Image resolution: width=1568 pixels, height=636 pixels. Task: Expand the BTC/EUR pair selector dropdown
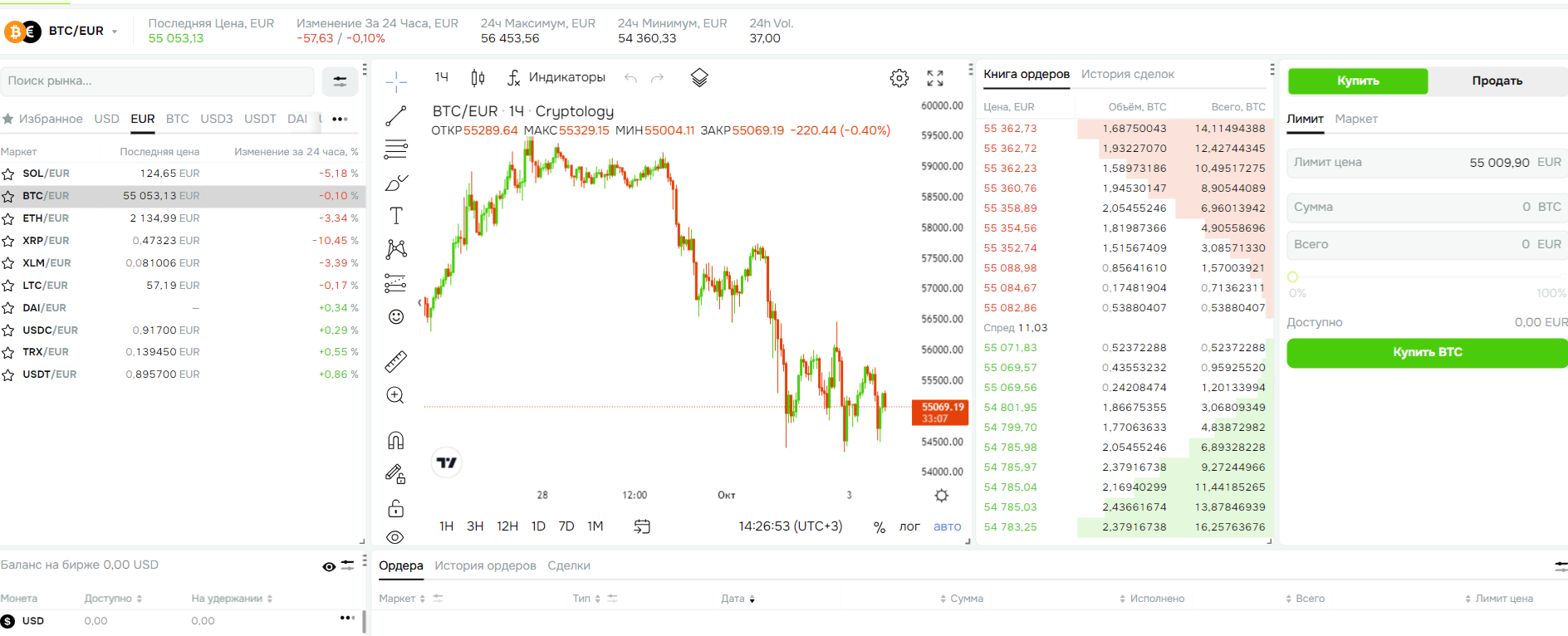114,32
